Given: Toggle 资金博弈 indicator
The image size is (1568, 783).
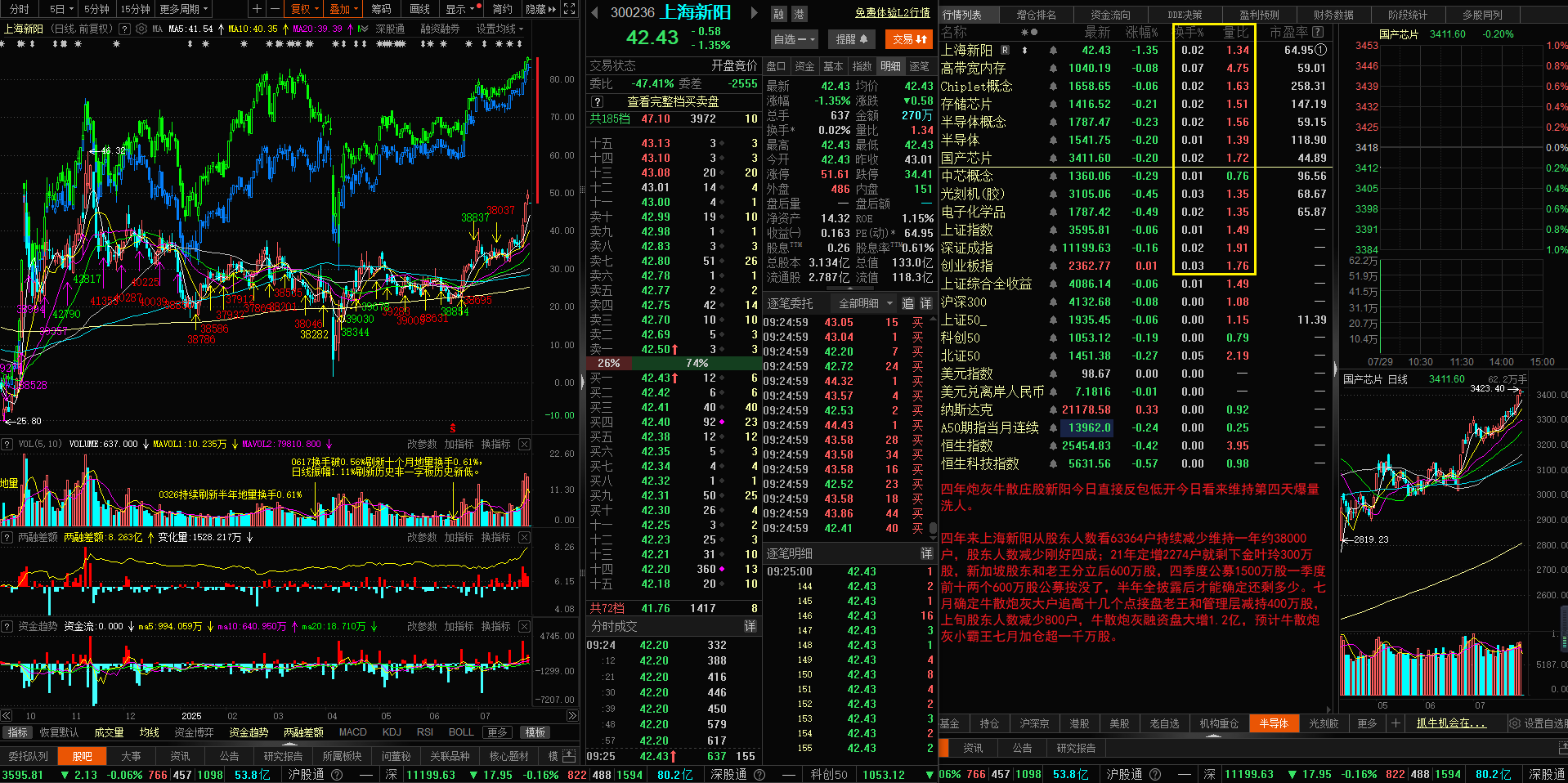Looking at the screenshot, I should 194,732.
